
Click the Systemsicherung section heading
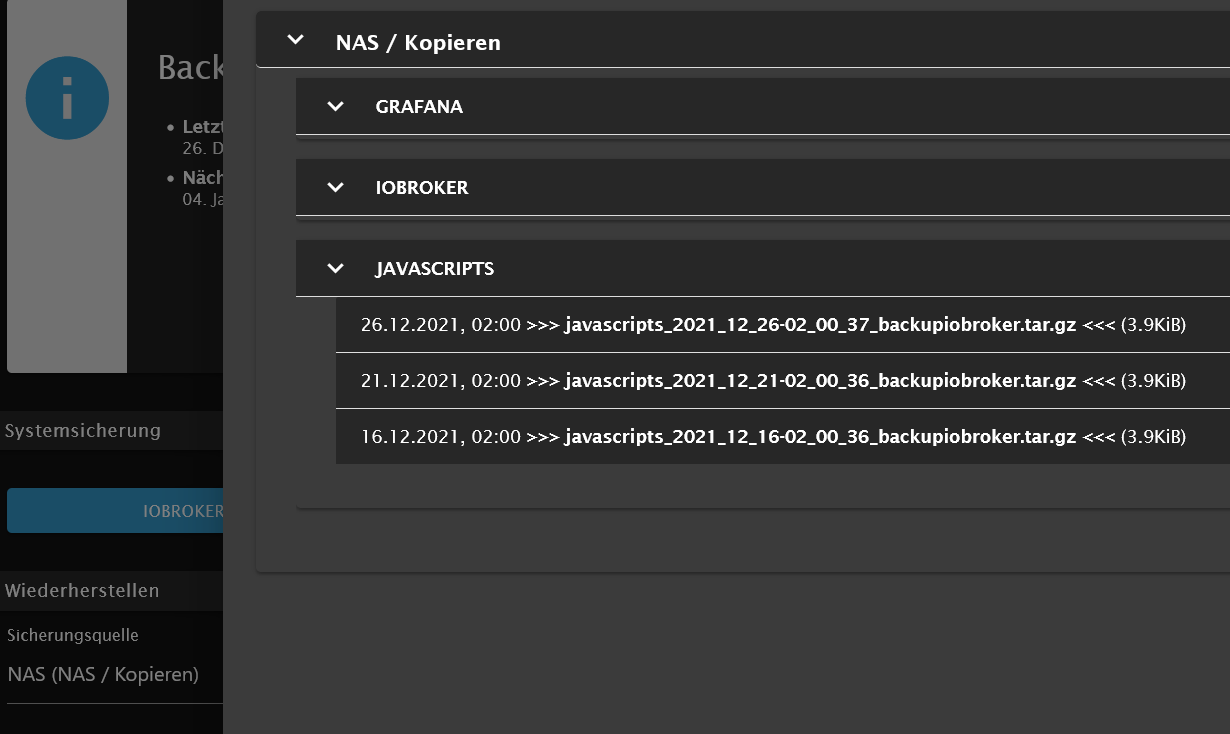(x=83, y=431)
